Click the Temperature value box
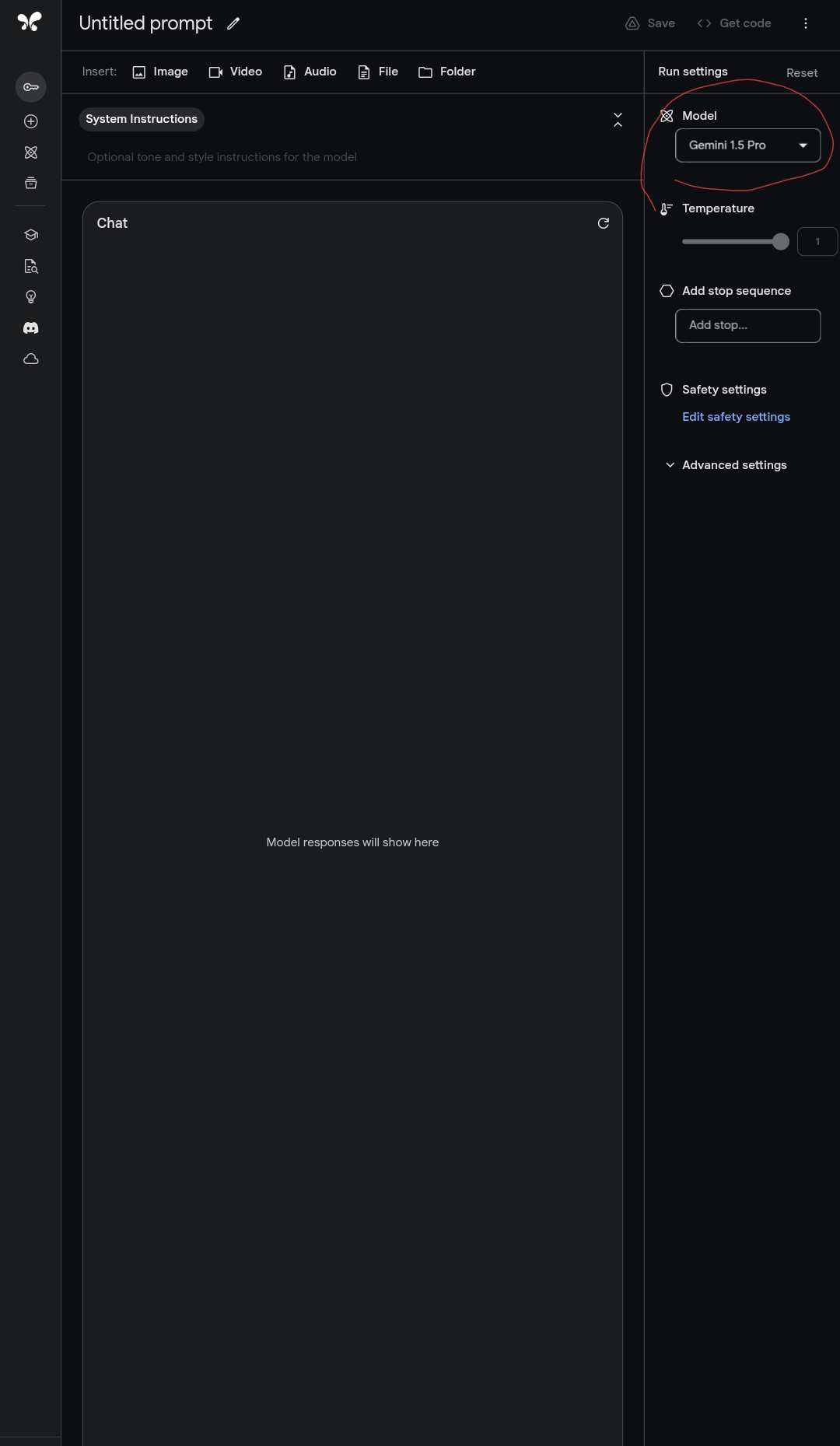 [x=817, y=242]
